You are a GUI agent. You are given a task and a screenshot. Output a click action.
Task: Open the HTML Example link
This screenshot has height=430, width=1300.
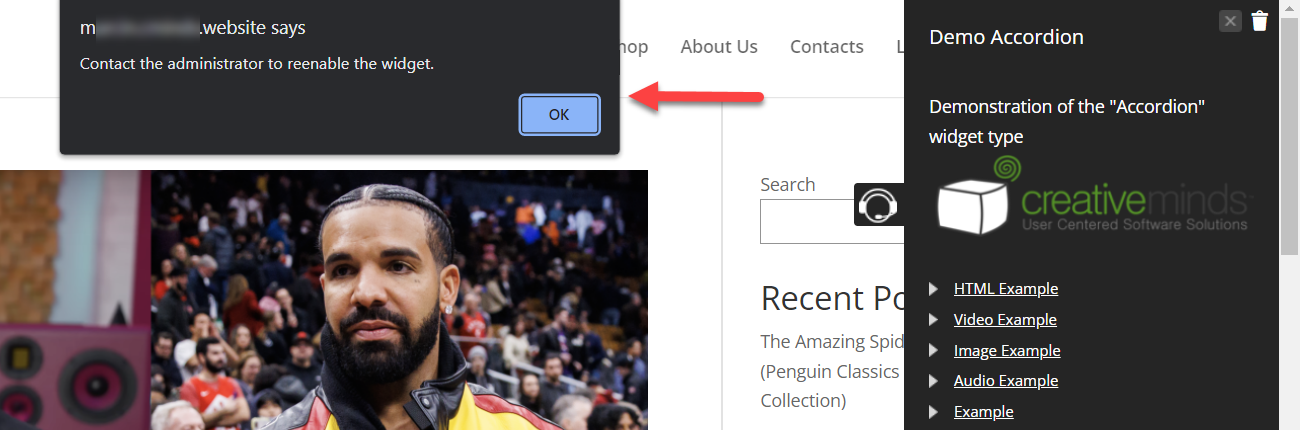click(x=1006, y=289)
